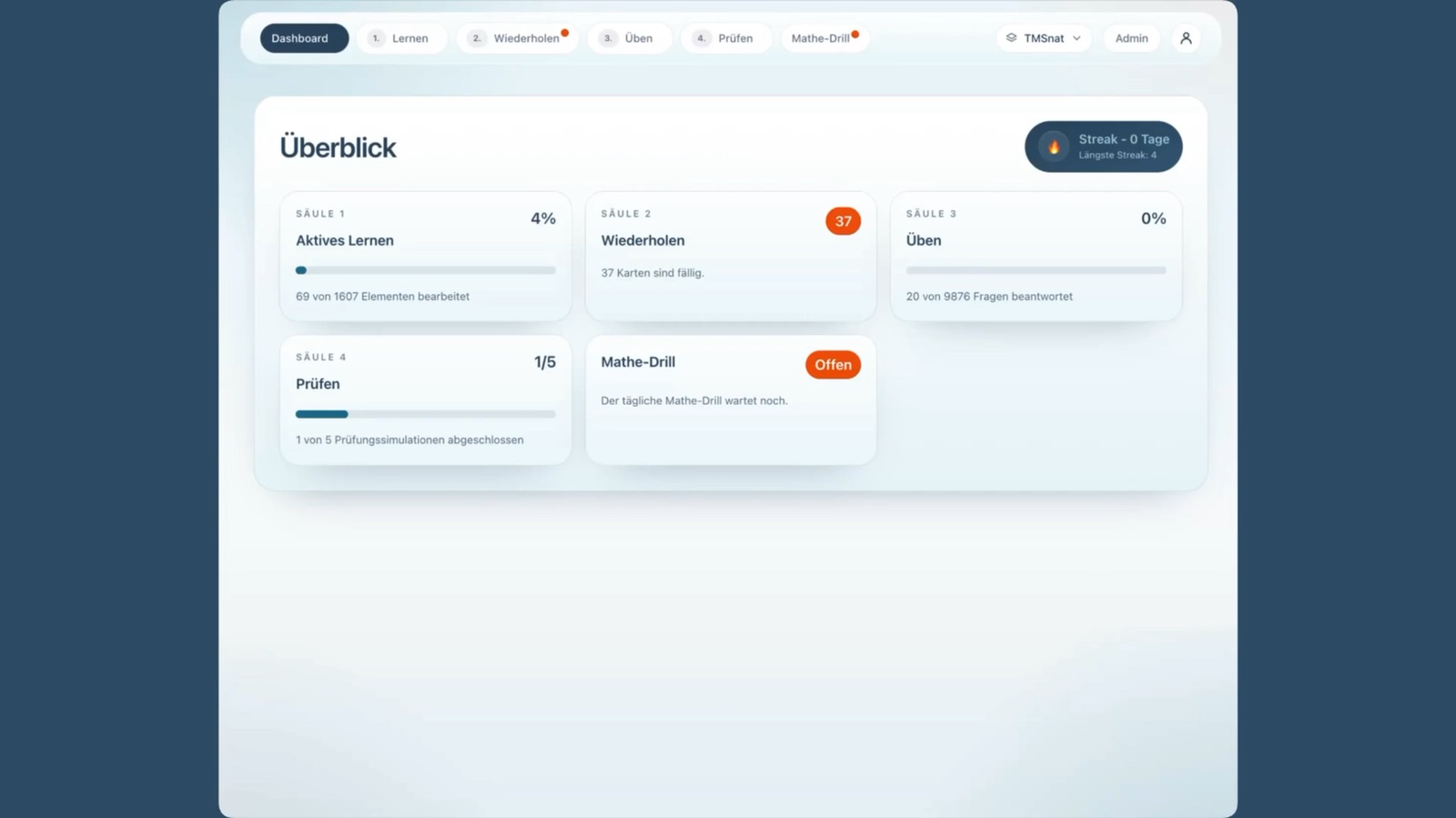Open the Mathe-Drill card title
Viewport: 1456px width, 818px height.
pos(638,362)
